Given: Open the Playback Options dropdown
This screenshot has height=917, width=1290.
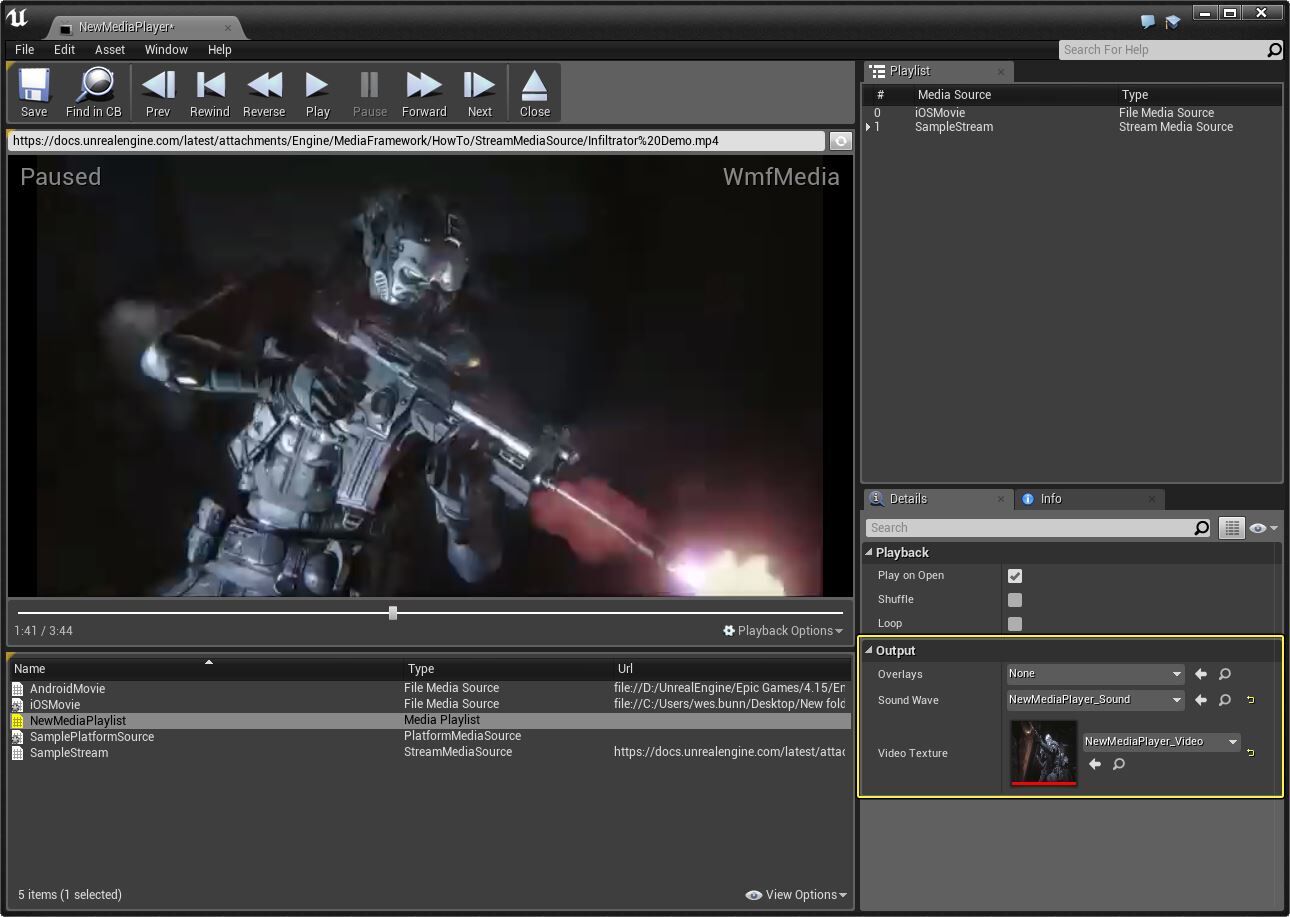Looking at the screenshot, I should pyautogui.click(x=784, y=631).
